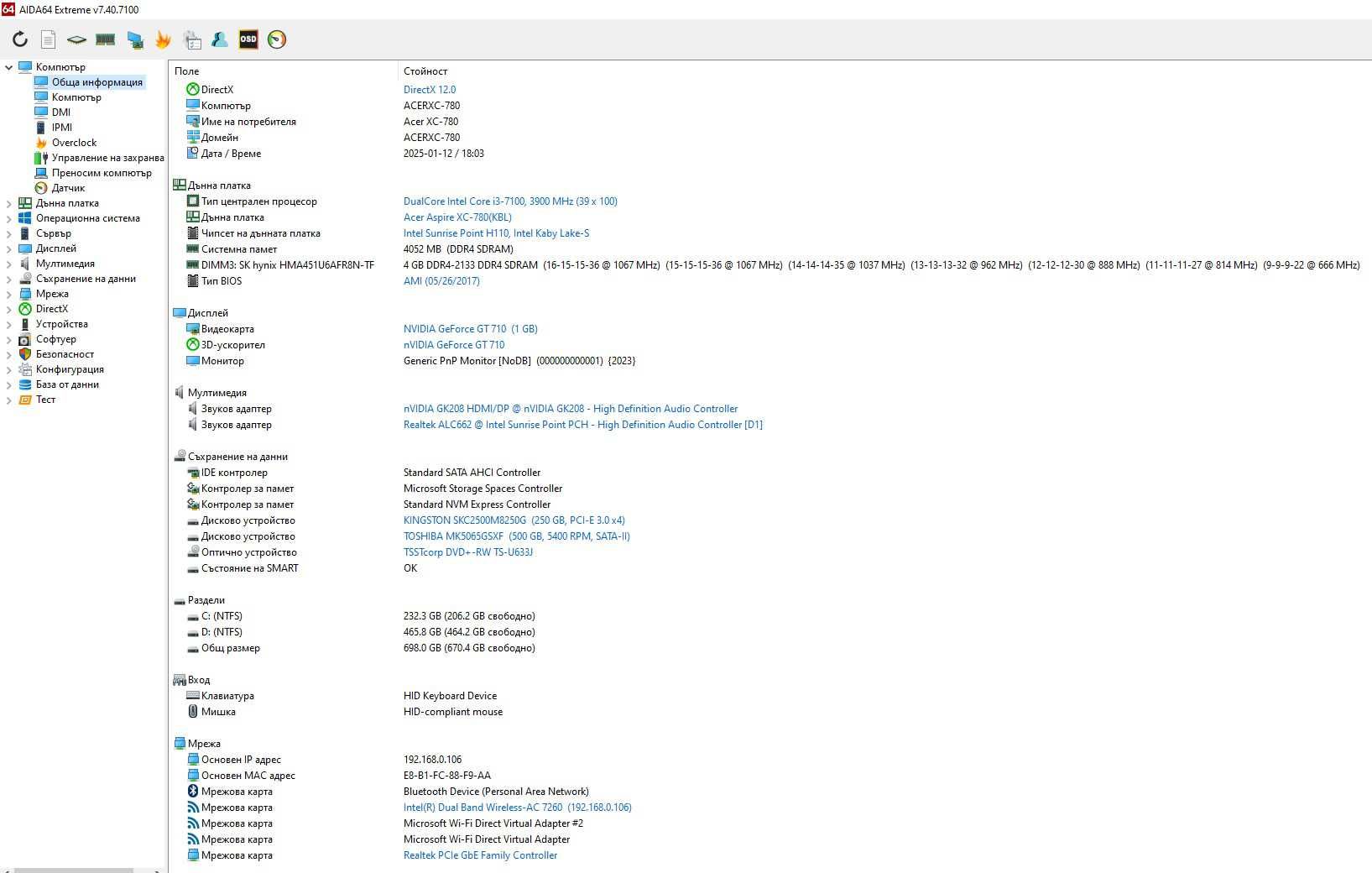Click the optical drive icon beside Оптично устройство
Screen dimensions: 1372x873
tap(192, 552)
